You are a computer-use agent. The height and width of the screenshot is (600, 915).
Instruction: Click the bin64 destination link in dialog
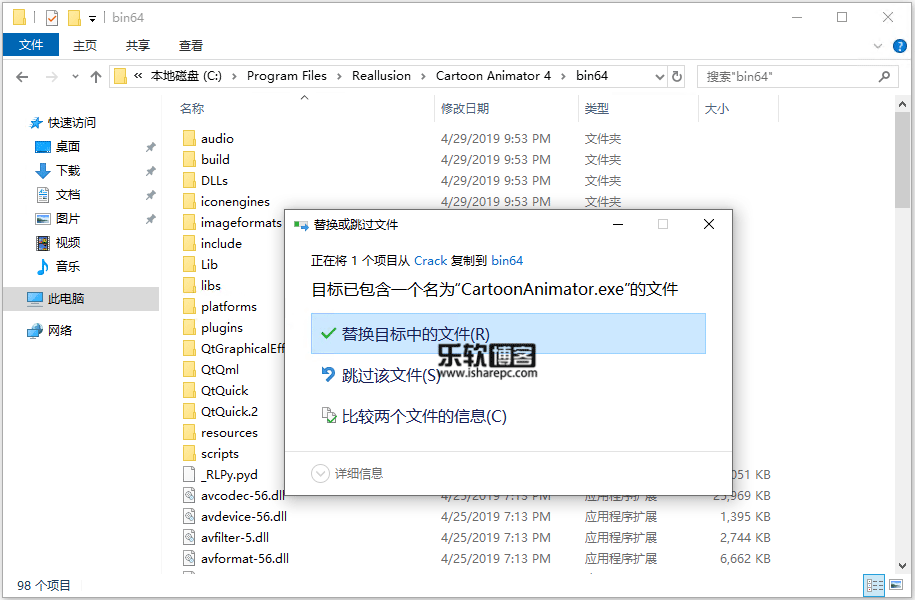(507, 260)
